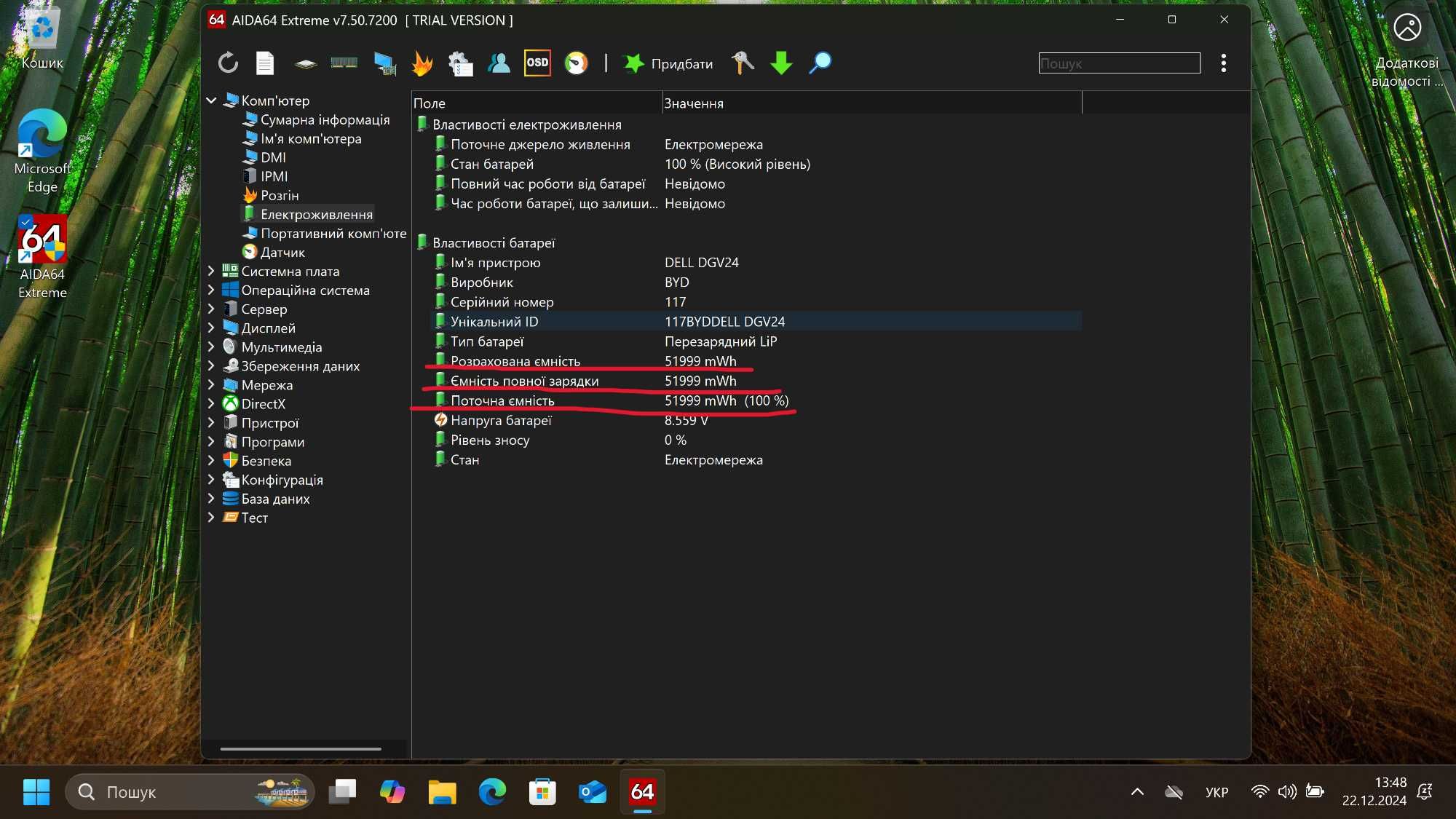Launch disk benchmark toolbar icon
The width and height of the screenshot is (1456, 819).
pos(306,64)
